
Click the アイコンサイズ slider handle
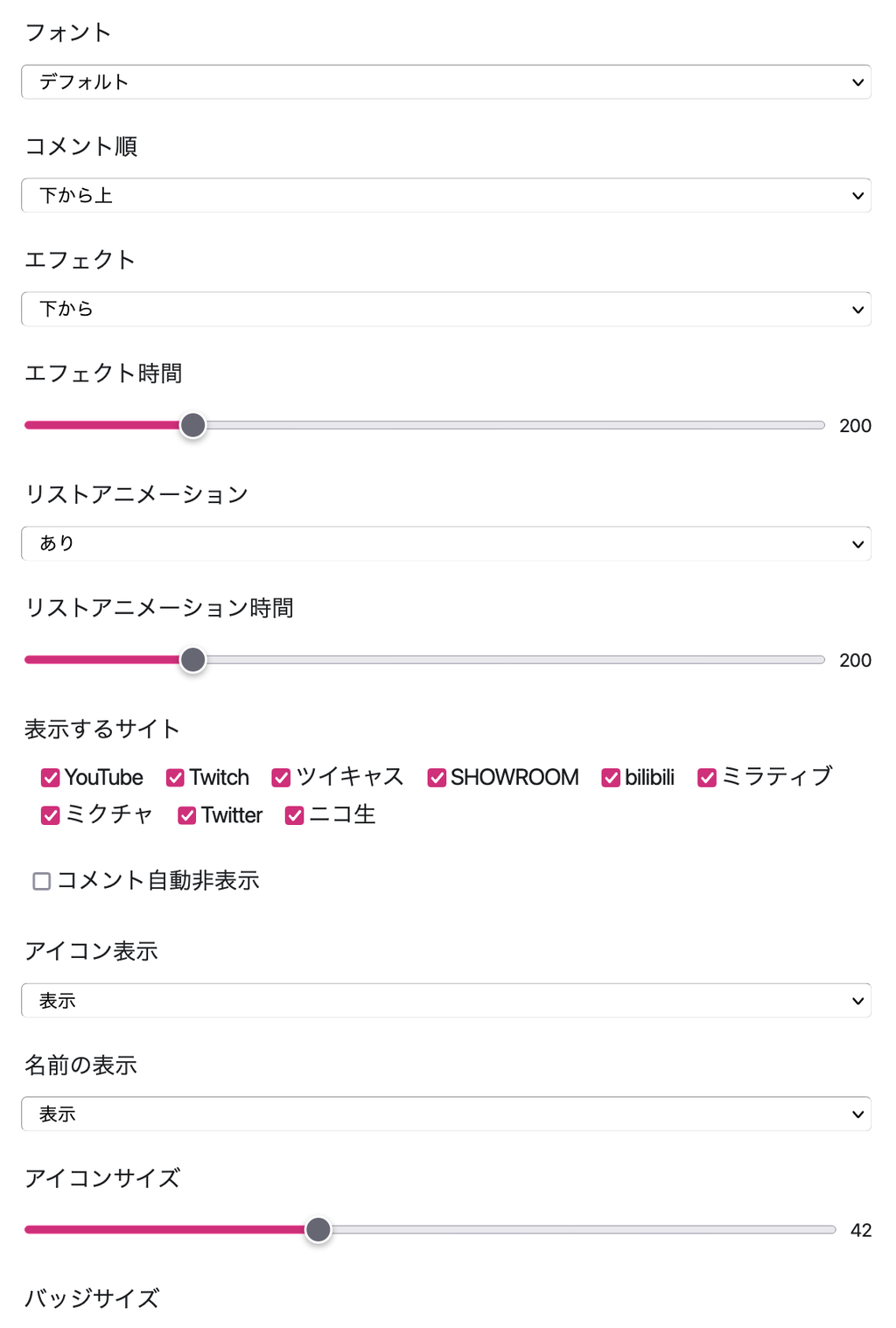318,1230
